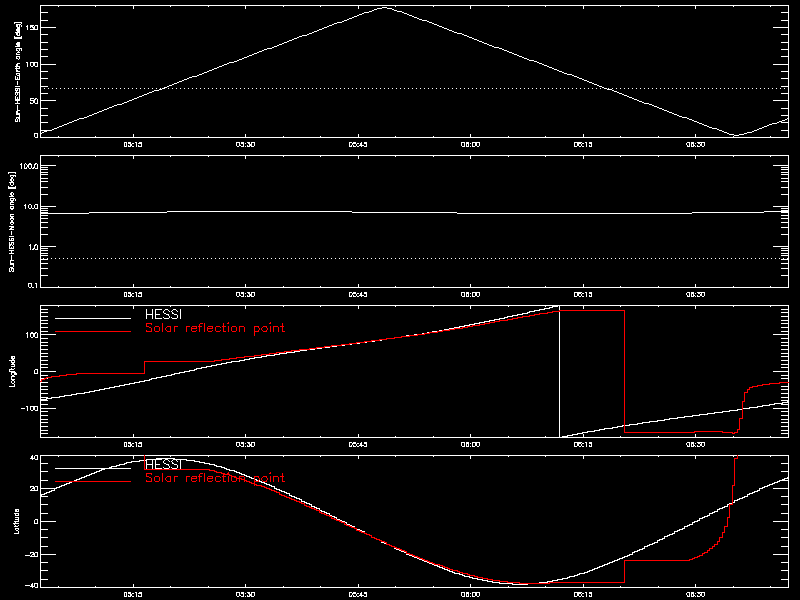The image size is (800, 600).
Task: Click the '50' tick on Sun-HESSI-Earth axis
Action: click(x=34, y=101)
